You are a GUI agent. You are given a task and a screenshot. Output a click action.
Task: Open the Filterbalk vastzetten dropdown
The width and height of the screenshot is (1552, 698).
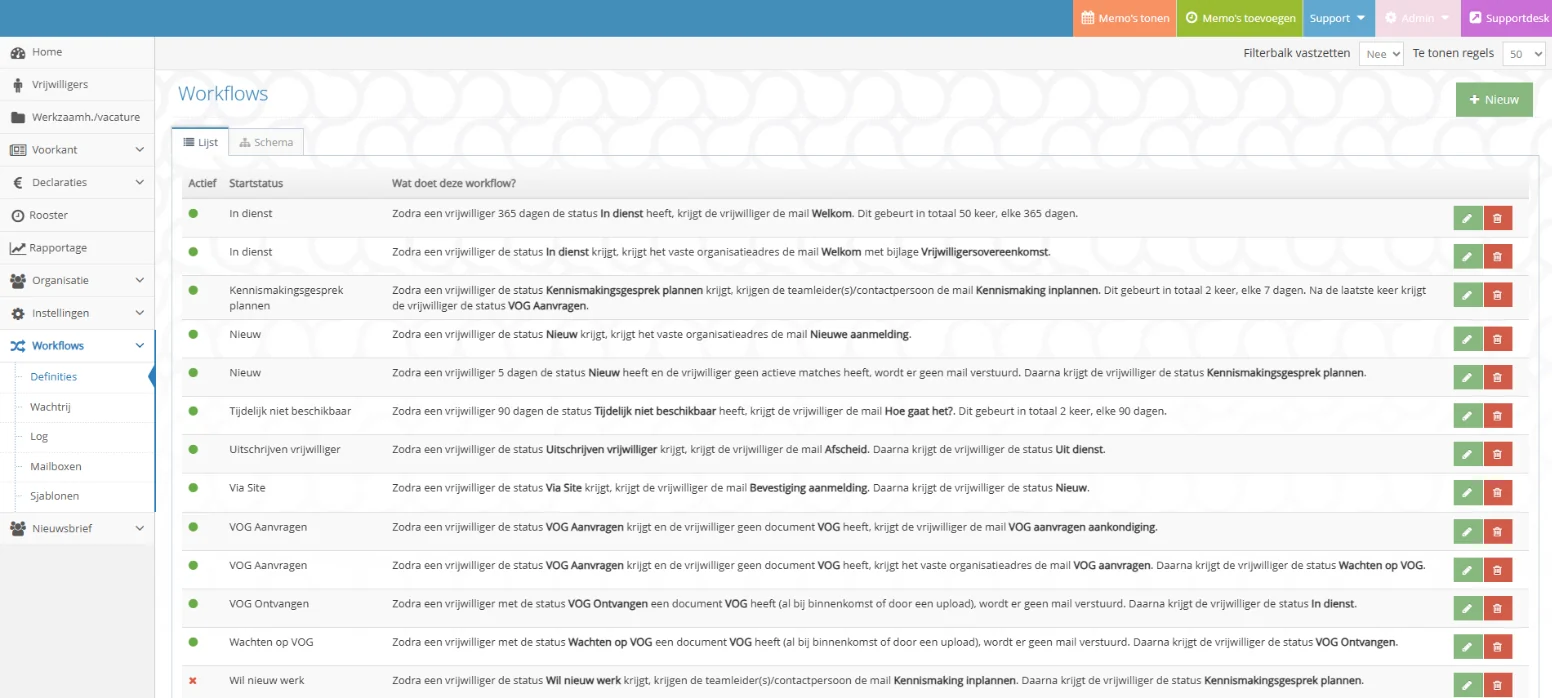pos(1382,54)
